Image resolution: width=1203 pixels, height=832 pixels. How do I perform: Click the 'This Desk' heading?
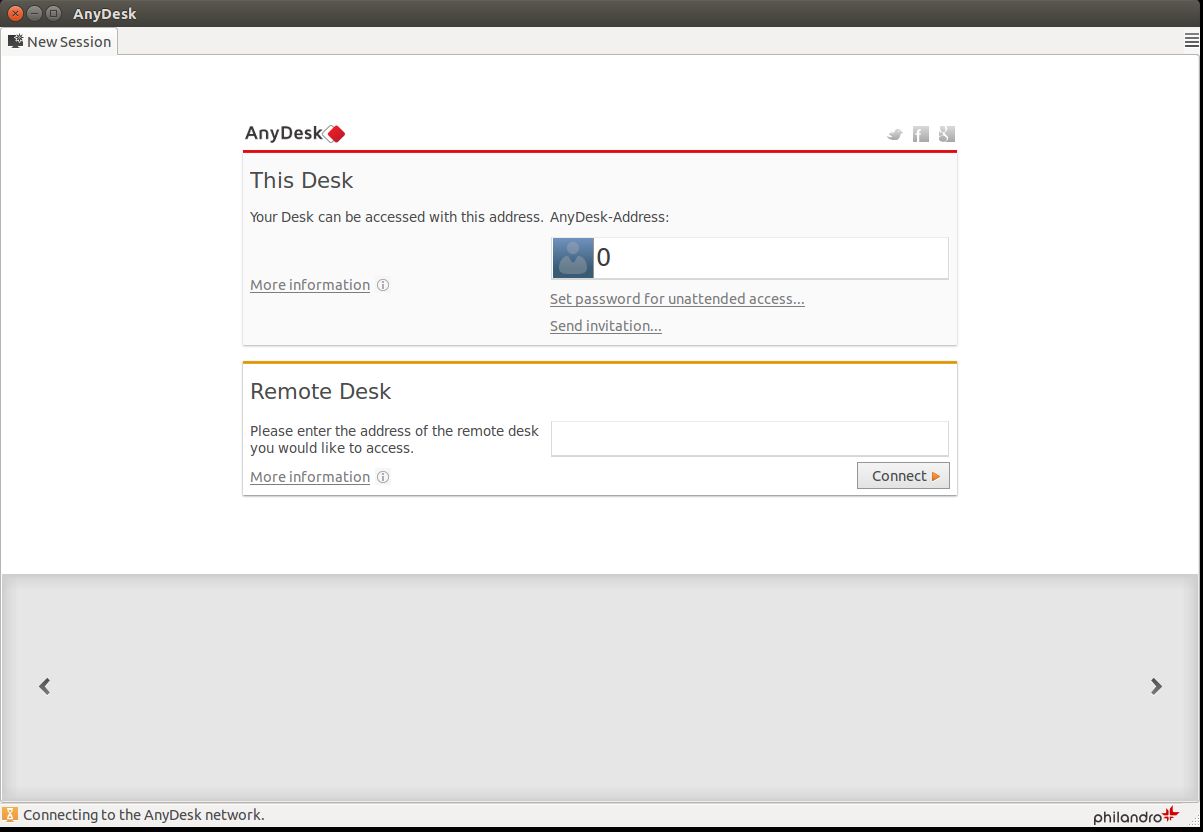point(302,180)
